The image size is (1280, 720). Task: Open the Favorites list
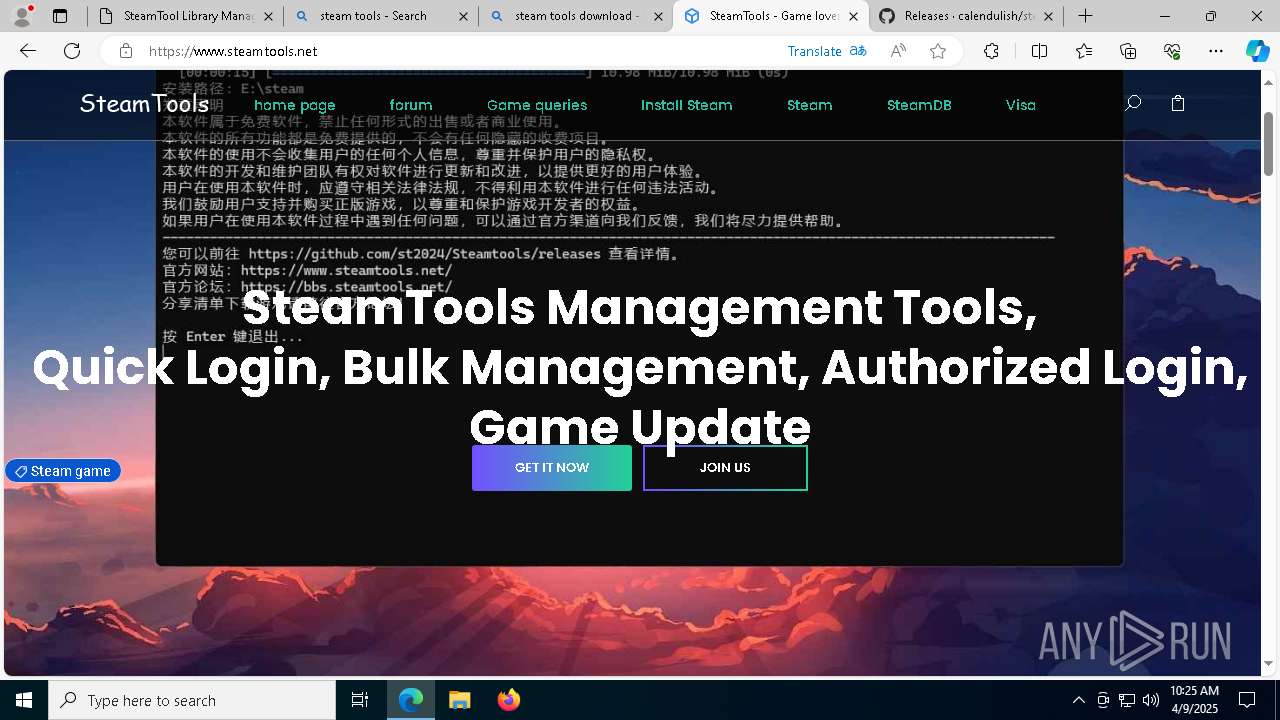point(1084,51)
